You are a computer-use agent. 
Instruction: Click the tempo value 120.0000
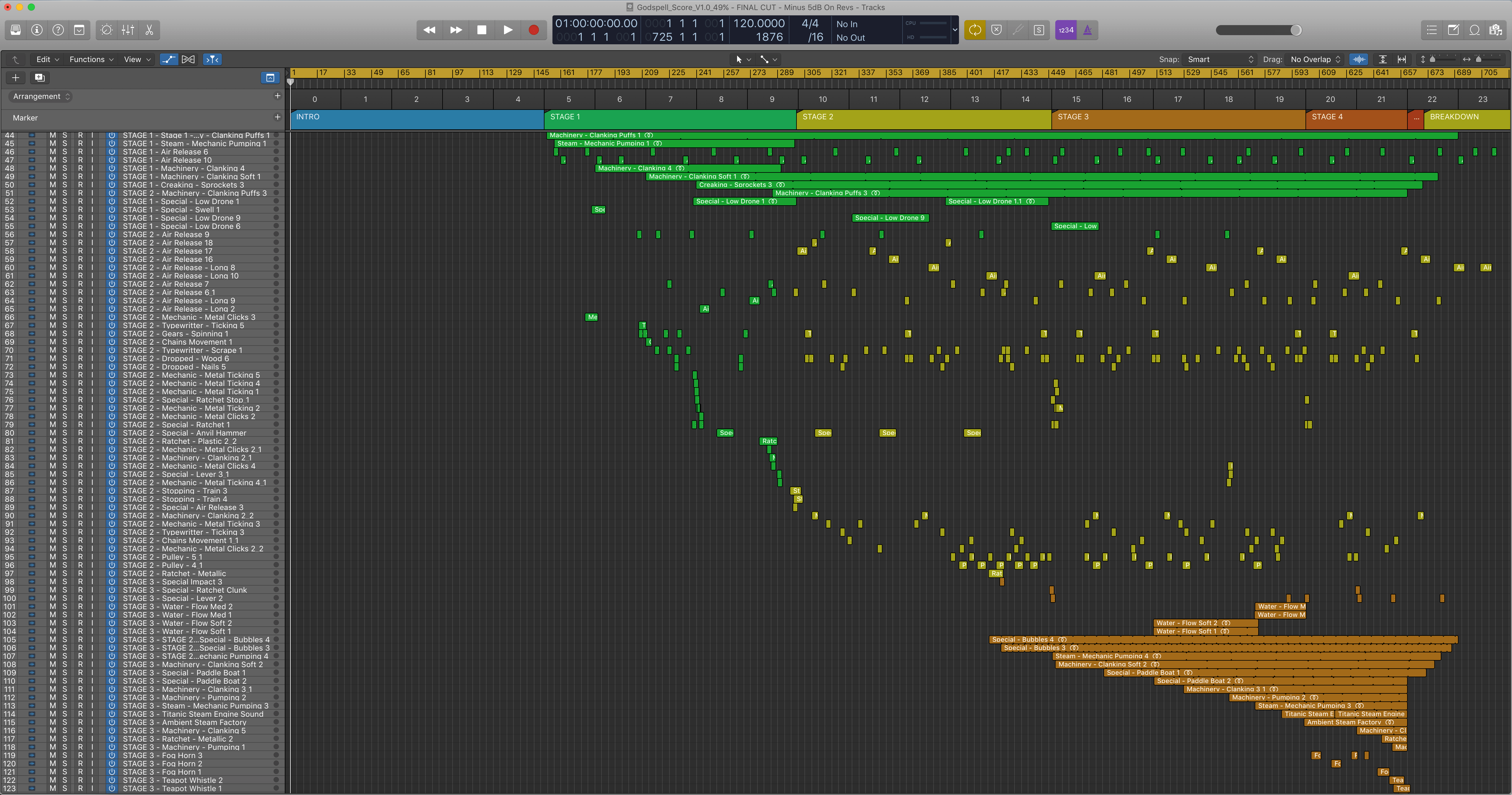click(x=758, y=23)
